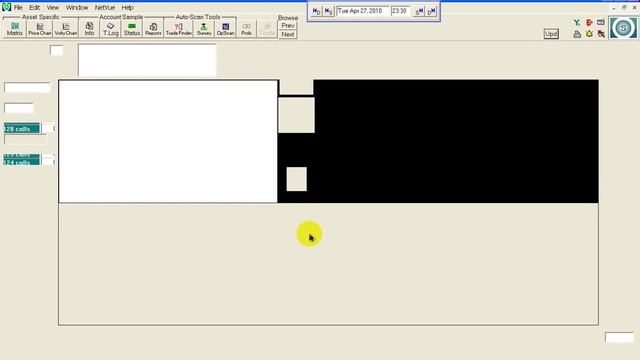Step forward one session in backtrader
This screenshot has height=360, width=640.
click(x=419, y=11)
